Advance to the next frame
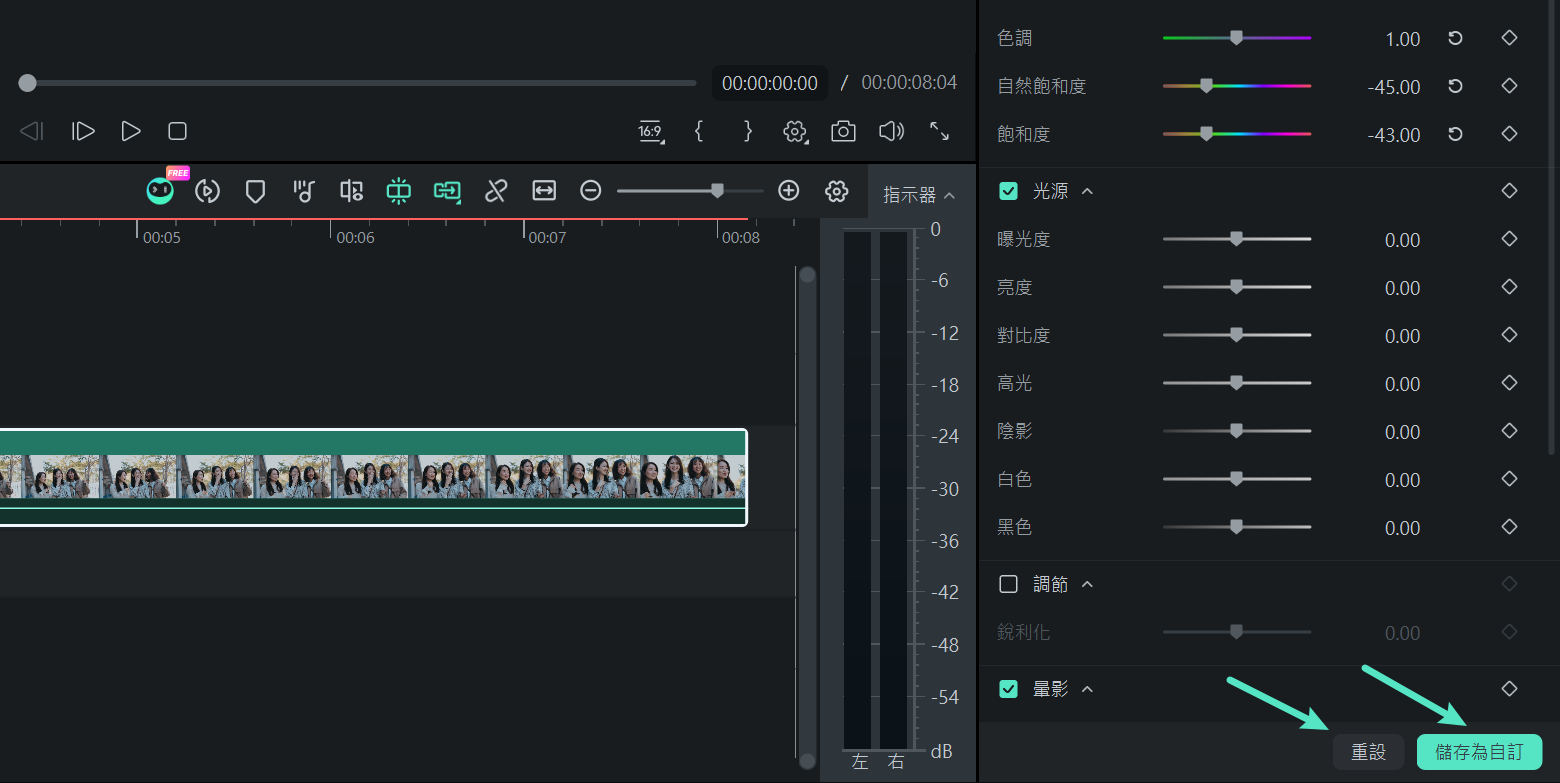1560x783 pixels. pyautogui.click(x=83, y=131)
